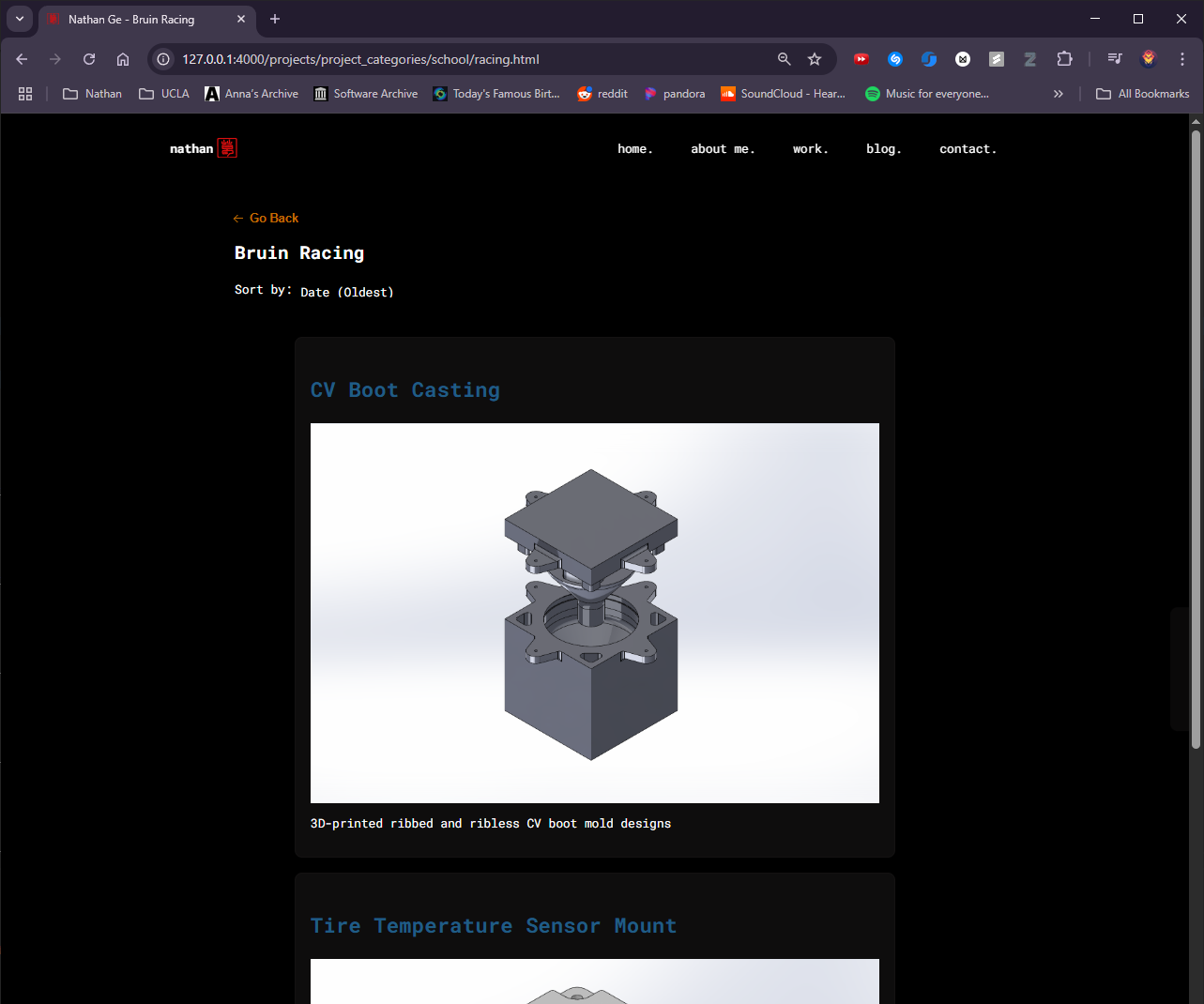Open the reddit bookmark
The width and height of the screenshot is (1204, 1004).
click(602, 94)
